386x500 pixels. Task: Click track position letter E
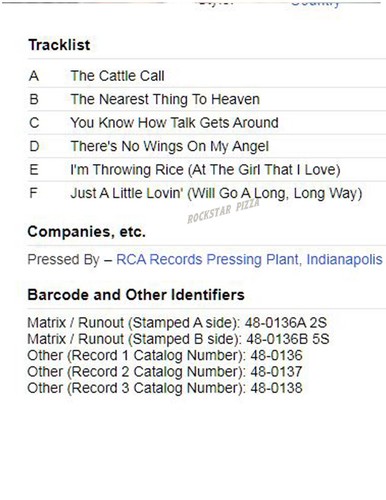pos(34,170)
